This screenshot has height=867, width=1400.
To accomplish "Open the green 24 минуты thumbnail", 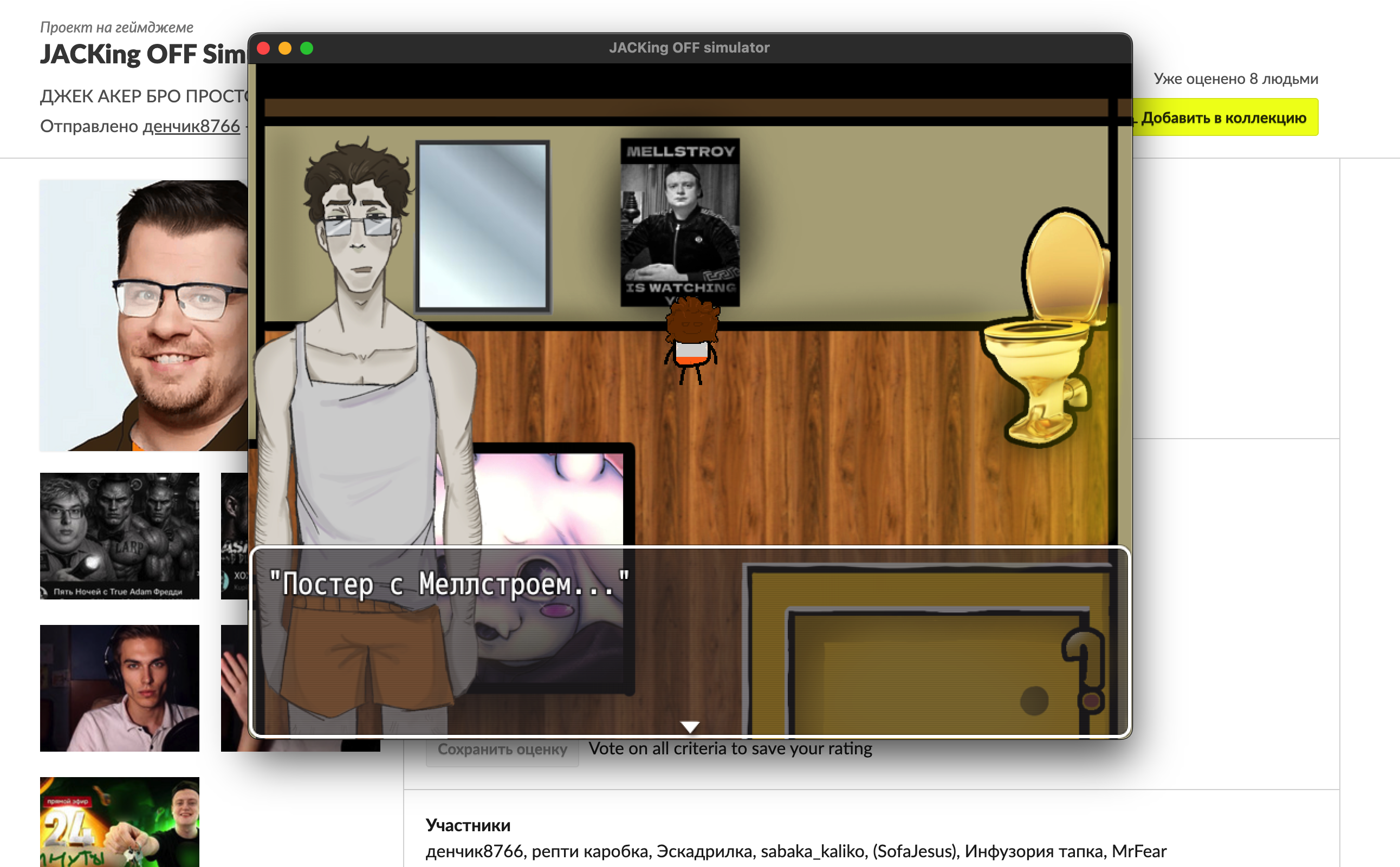I will (x=119, y=822).
